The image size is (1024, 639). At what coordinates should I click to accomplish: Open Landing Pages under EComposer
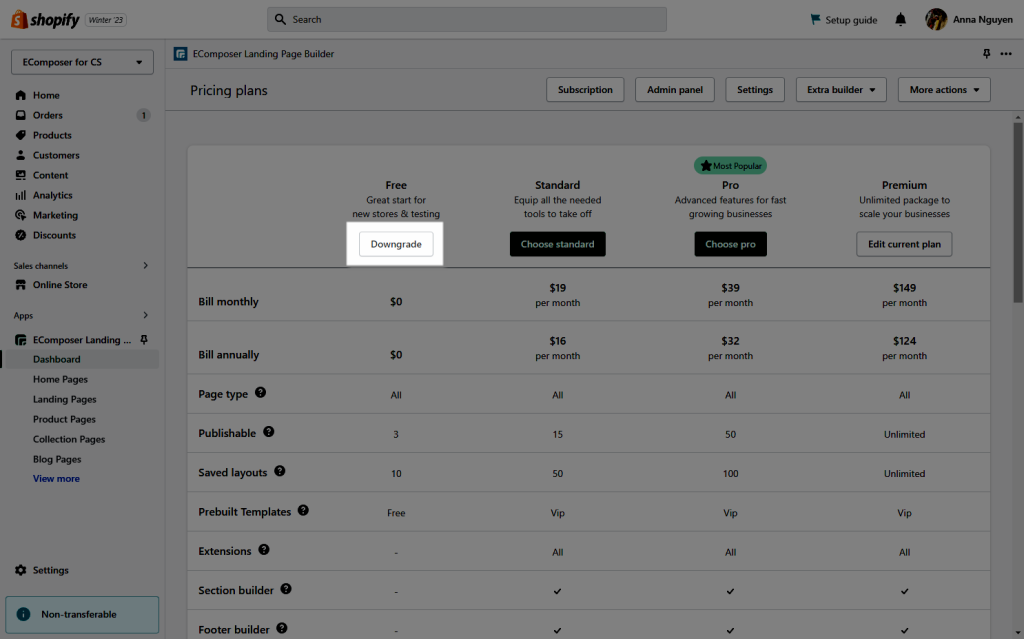tap(65, 399)
